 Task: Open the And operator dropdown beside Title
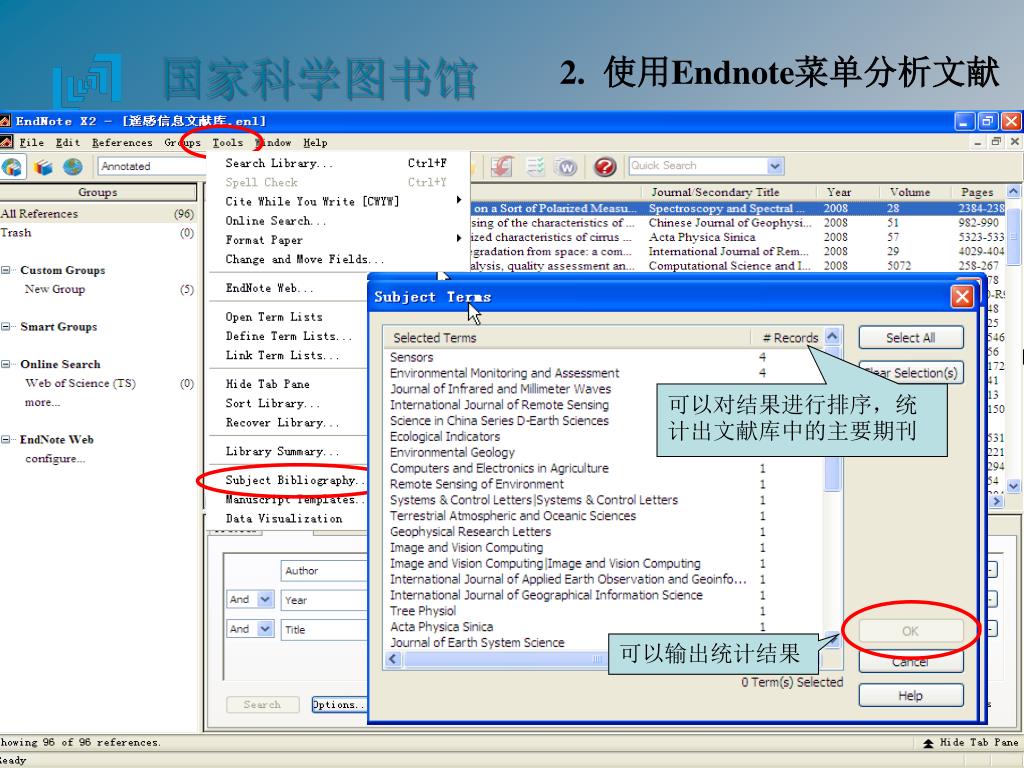264,629
